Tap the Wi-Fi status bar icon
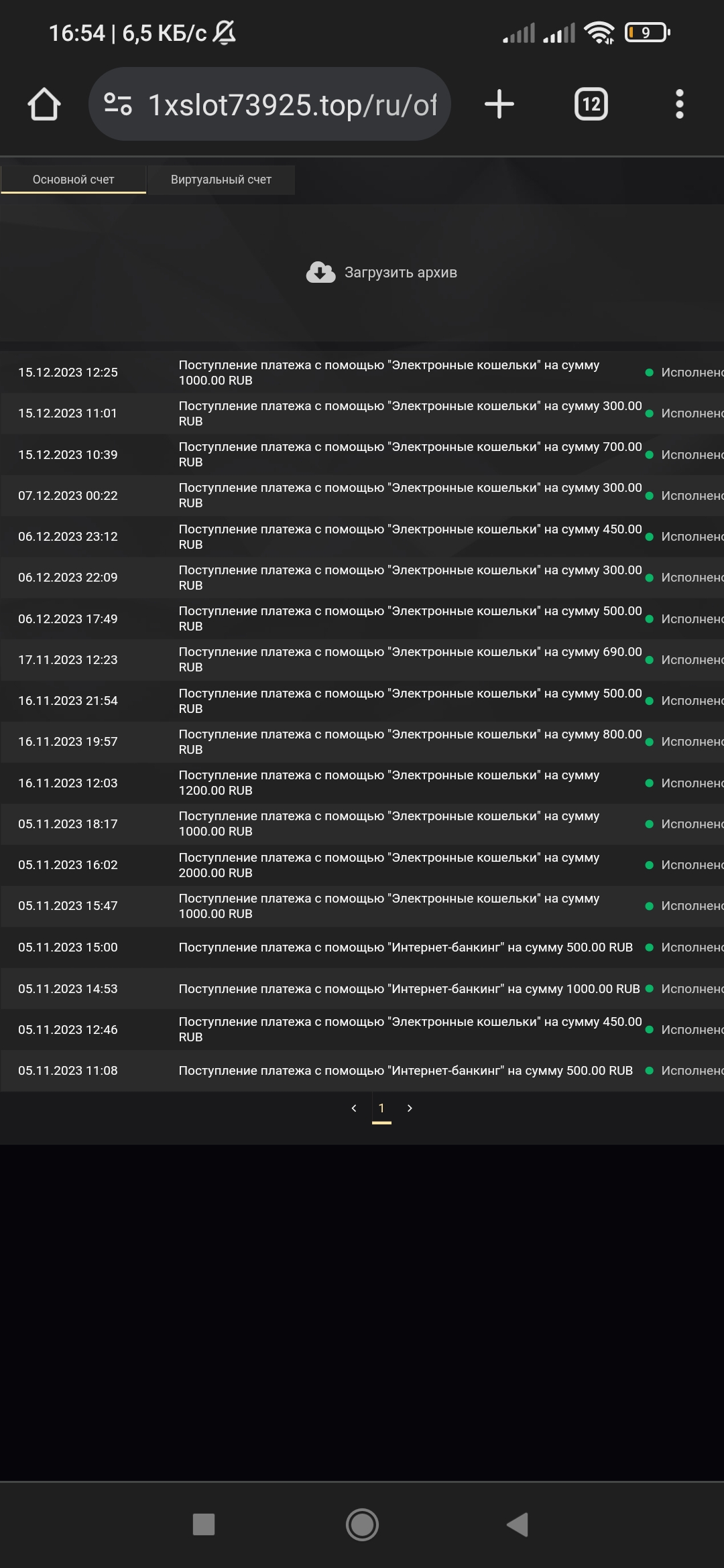This screenshot has height=1568, width=724. (599, 32)
